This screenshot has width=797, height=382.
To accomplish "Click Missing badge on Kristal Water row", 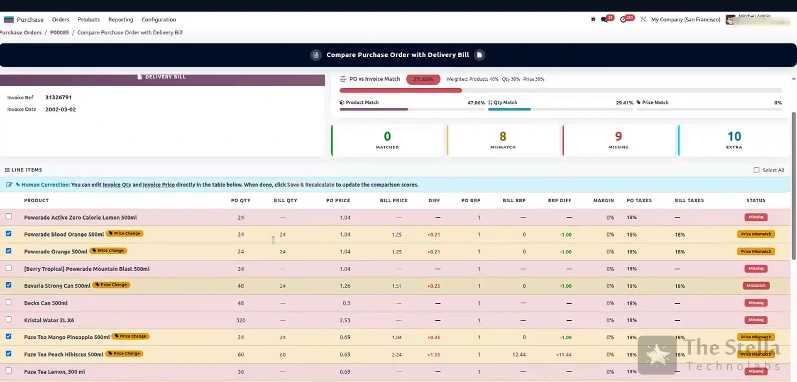I will pyautogui.click(x=756, y=320).
